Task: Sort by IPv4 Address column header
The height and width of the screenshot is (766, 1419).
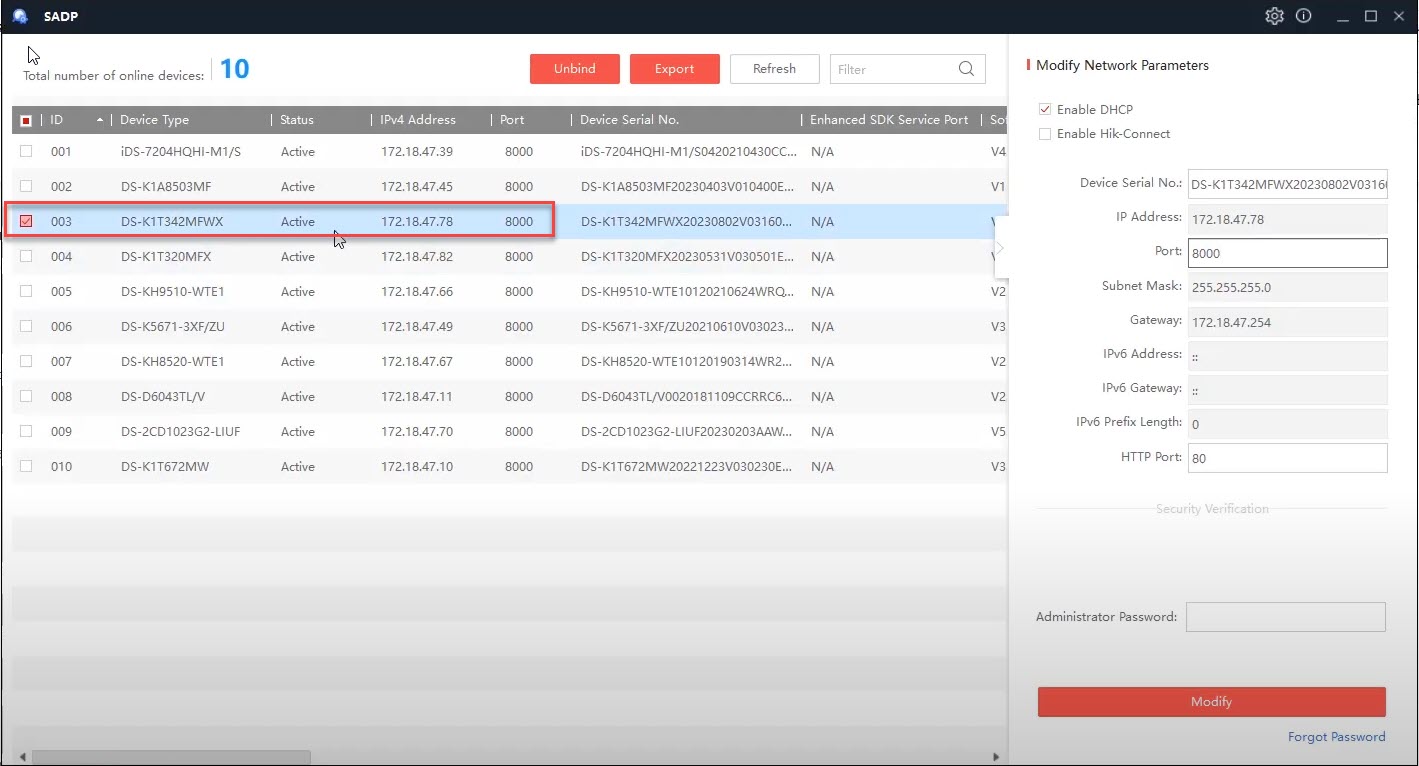Action: 418,120
